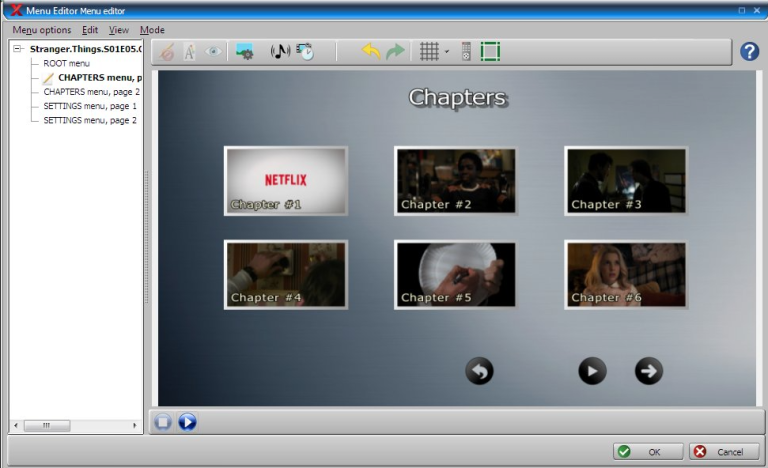Open the grid options dropdown arrow
768x468 pixels.
(446, 51)
